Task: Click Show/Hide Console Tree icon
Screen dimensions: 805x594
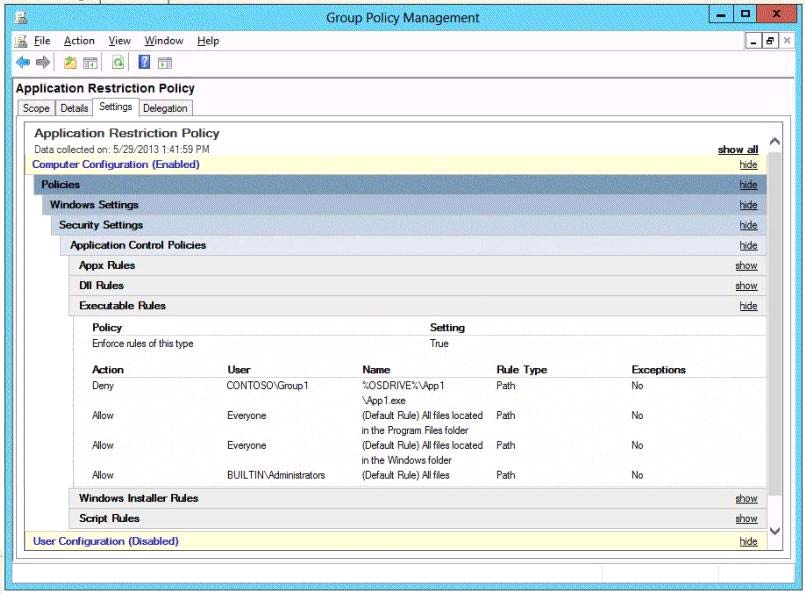Action: pos(90,63)
